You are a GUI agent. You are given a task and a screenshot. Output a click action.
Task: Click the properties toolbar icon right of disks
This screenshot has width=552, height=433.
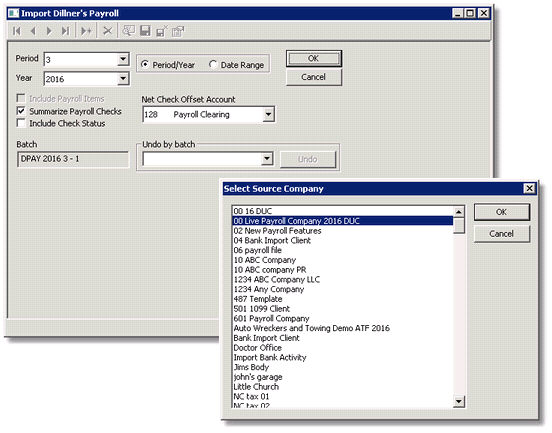(178, 31)
